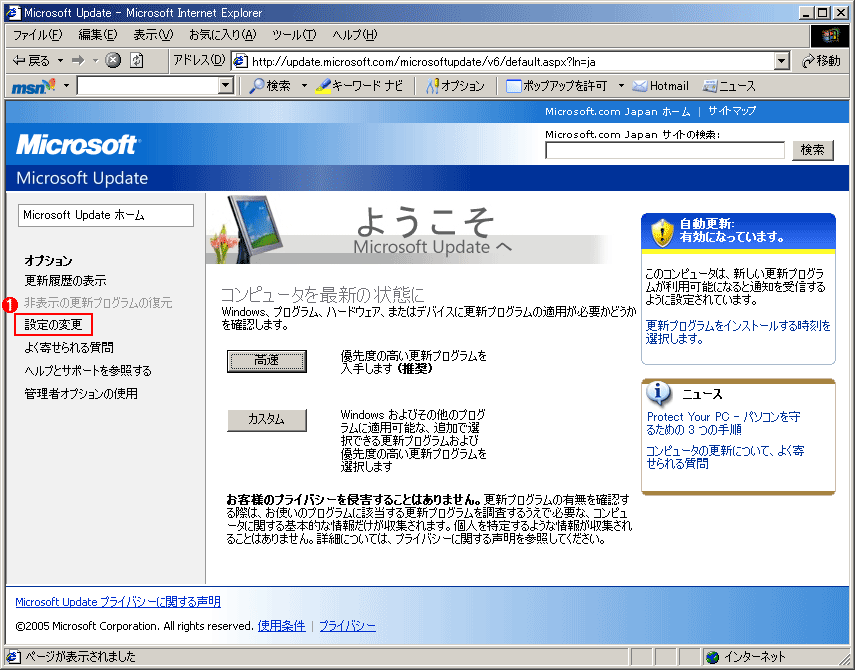This screenshot has width=855, height=670.
Task: Click the Forward arrow icon
Action: [77, 61]
